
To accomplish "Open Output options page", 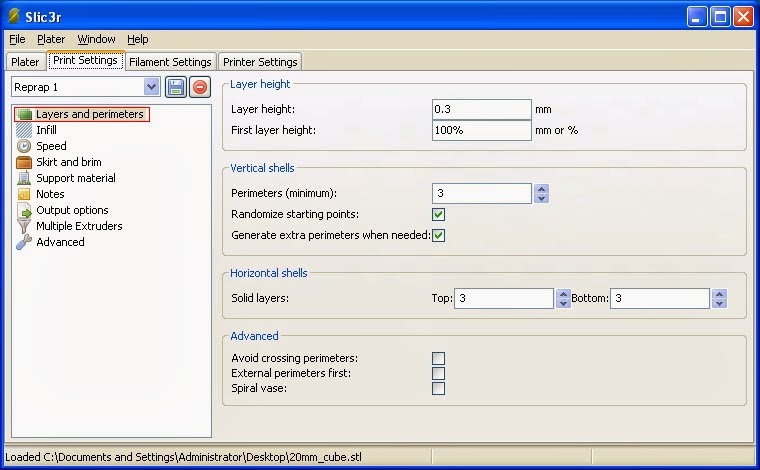I will [72, 210].
